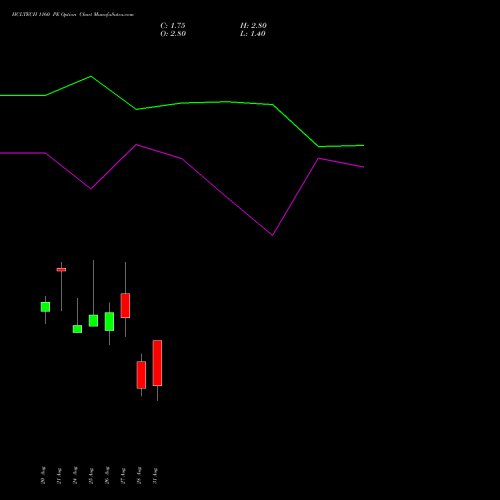Select the close value 'C: 1.75'
This screenshot has width=500, height=500.
click(173, 26)
